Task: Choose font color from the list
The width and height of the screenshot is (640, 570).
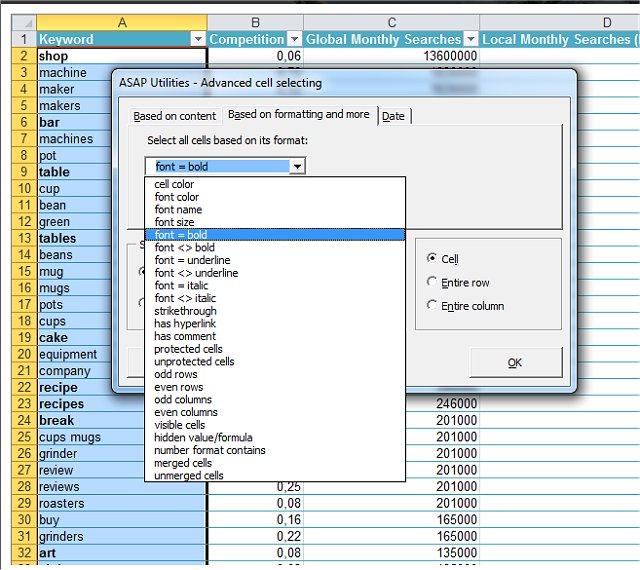Action: (x=177, y=197)
